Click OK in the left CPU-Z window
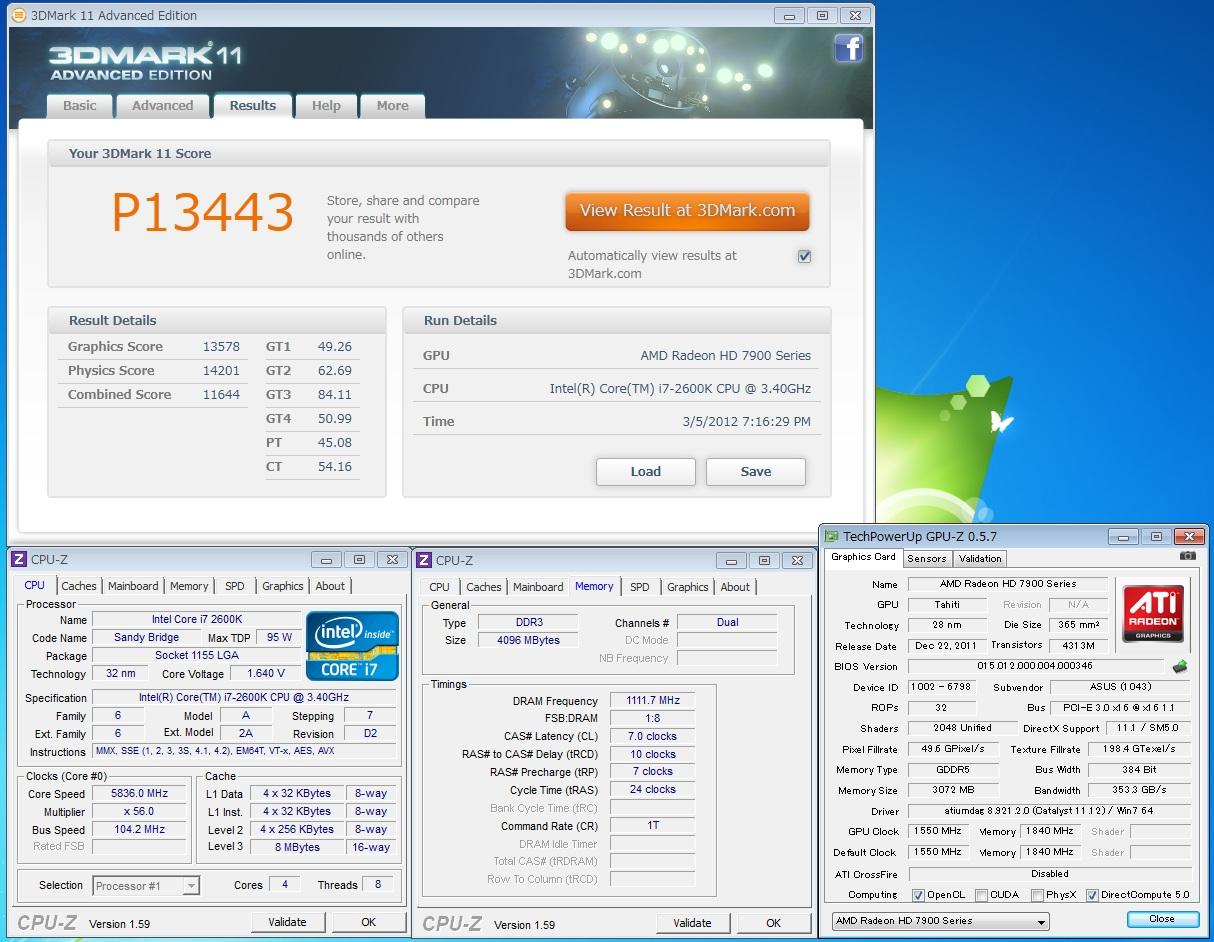Viewport: 1214px width, 942px height. click(369, 922)
